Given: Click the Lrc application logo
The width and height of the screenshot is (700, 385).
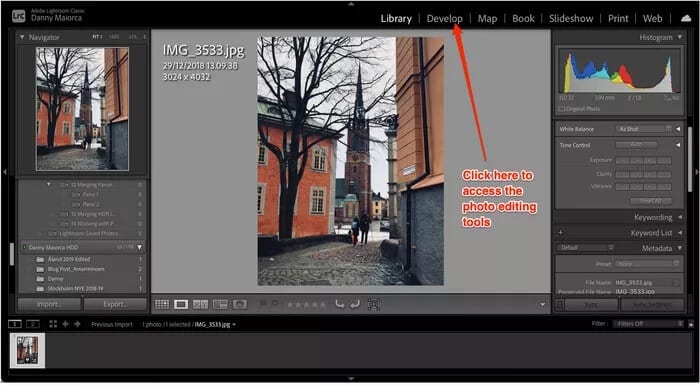Looking at the screenshot, I should [18, 16].
